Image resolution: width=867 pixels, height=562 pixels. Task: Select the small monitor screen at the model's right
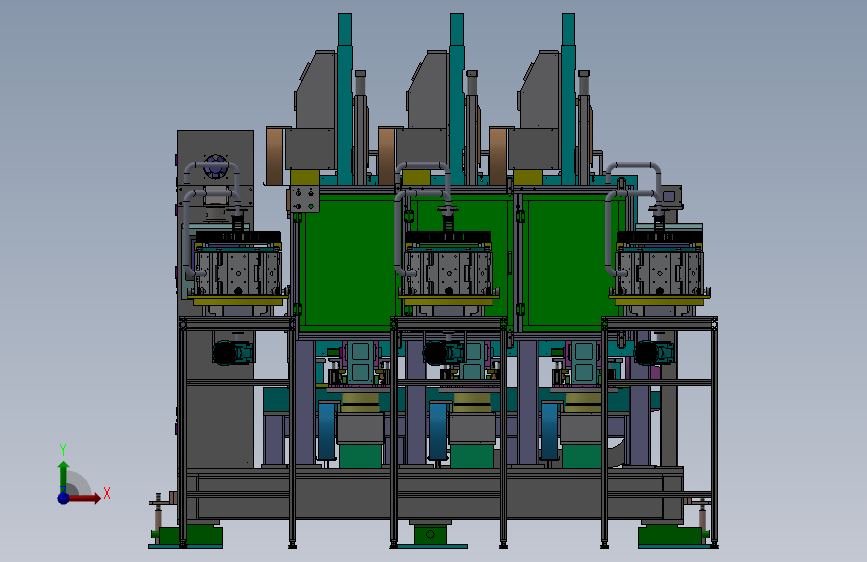(671, 196)
